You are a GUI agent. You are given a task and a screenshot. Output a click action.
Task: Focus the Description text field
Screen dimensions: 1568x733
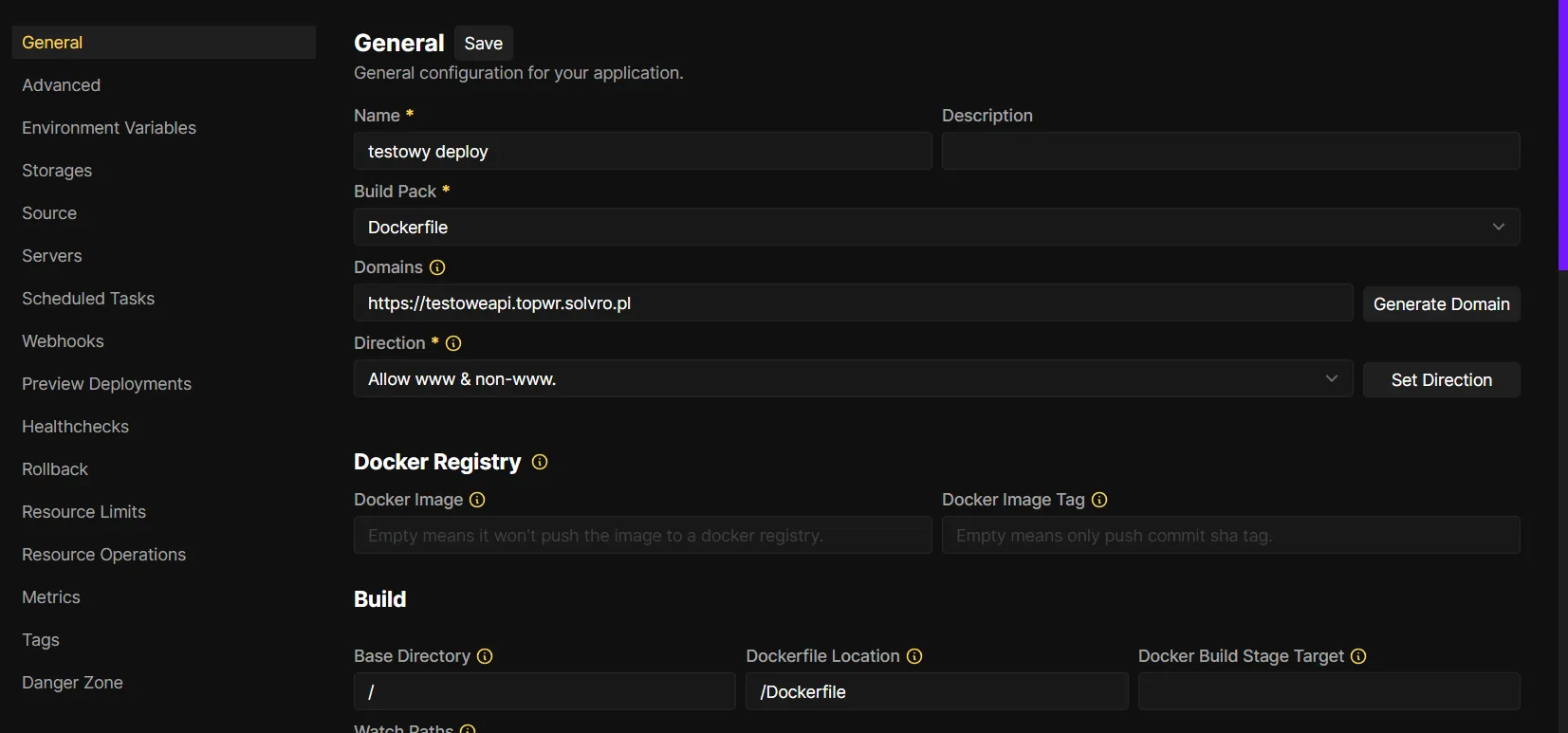tap(1230, 152)
